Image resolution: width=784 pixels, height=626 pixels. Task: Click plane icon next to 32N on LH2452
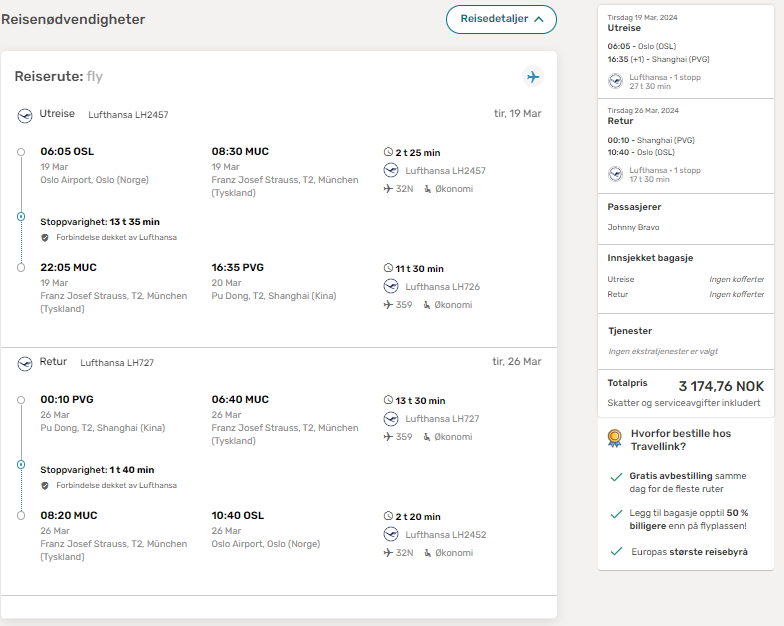pos(388,552)
